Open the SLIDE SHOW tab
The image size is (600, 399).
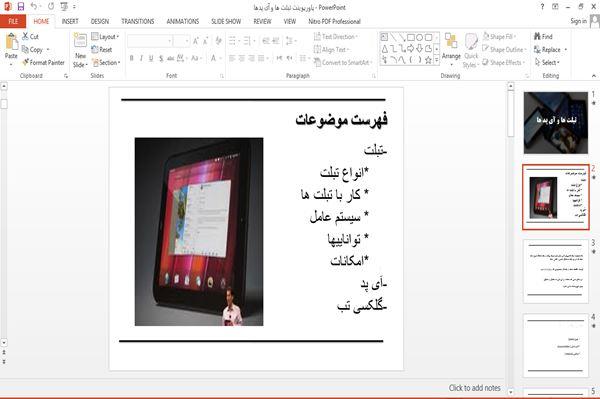[x=226, y=21]
